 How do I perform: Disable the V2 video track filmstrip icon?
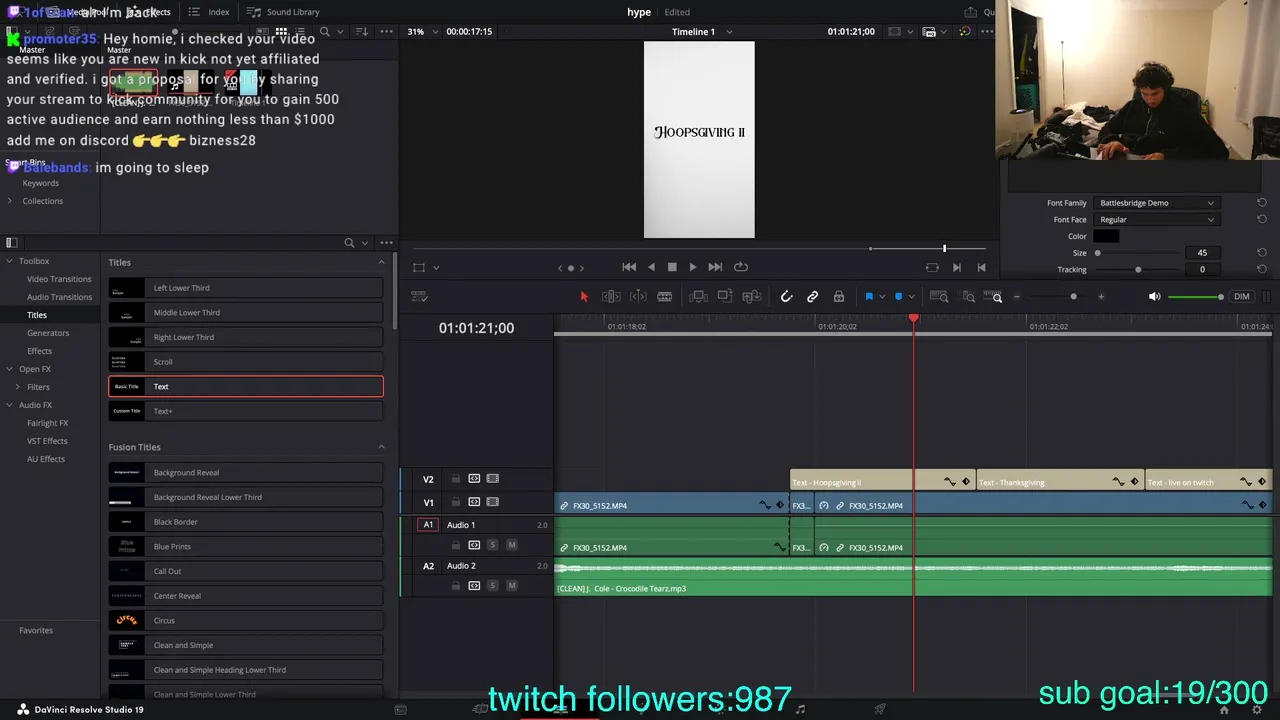[492, 479]
